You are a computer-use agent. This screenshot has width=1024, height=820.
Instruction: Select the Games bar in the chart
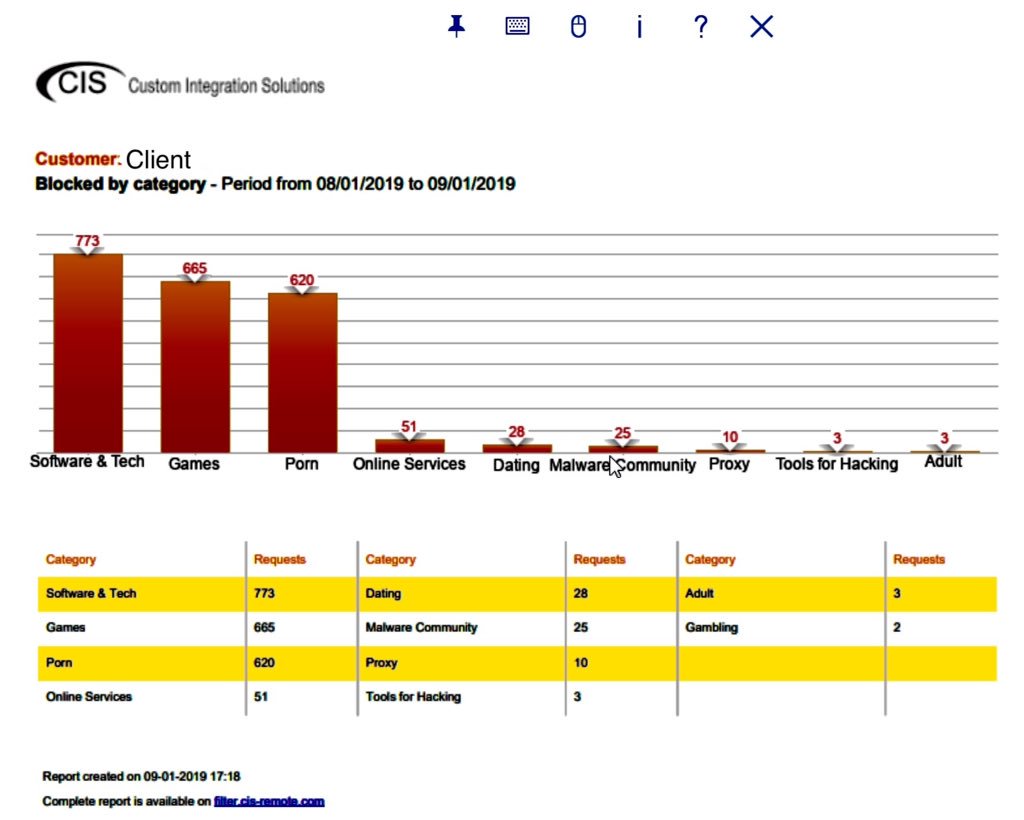pos(195,365)
